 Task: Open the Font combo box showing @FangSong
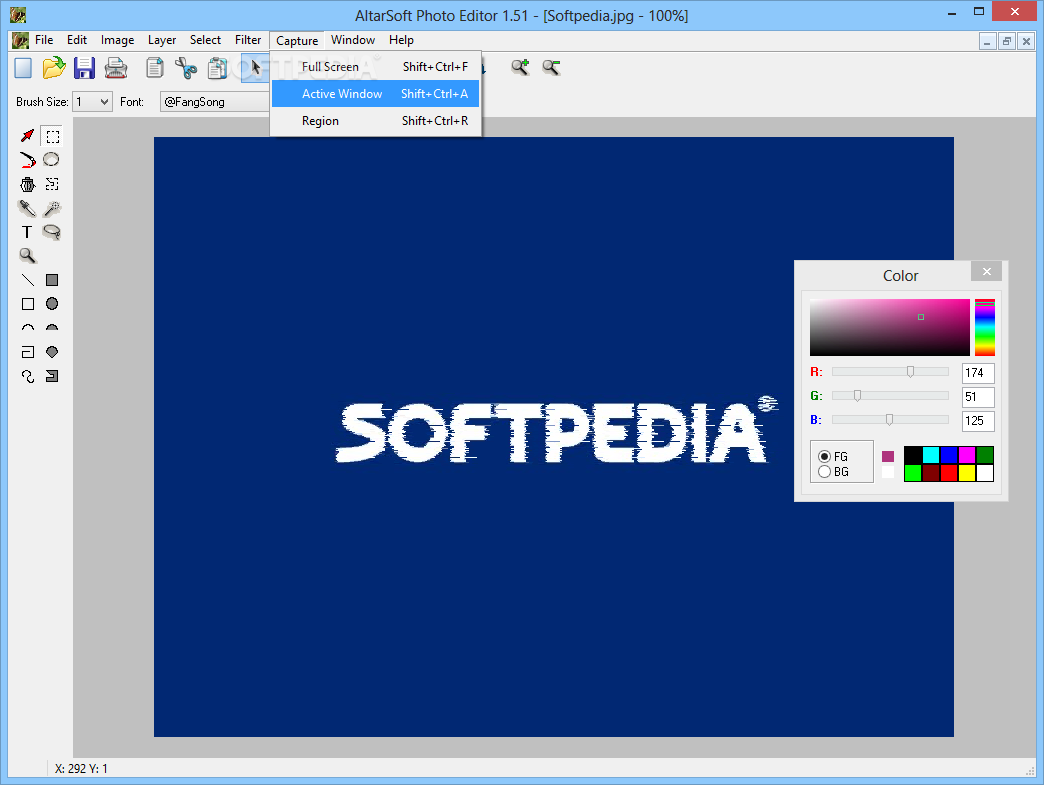pos(214,102)
